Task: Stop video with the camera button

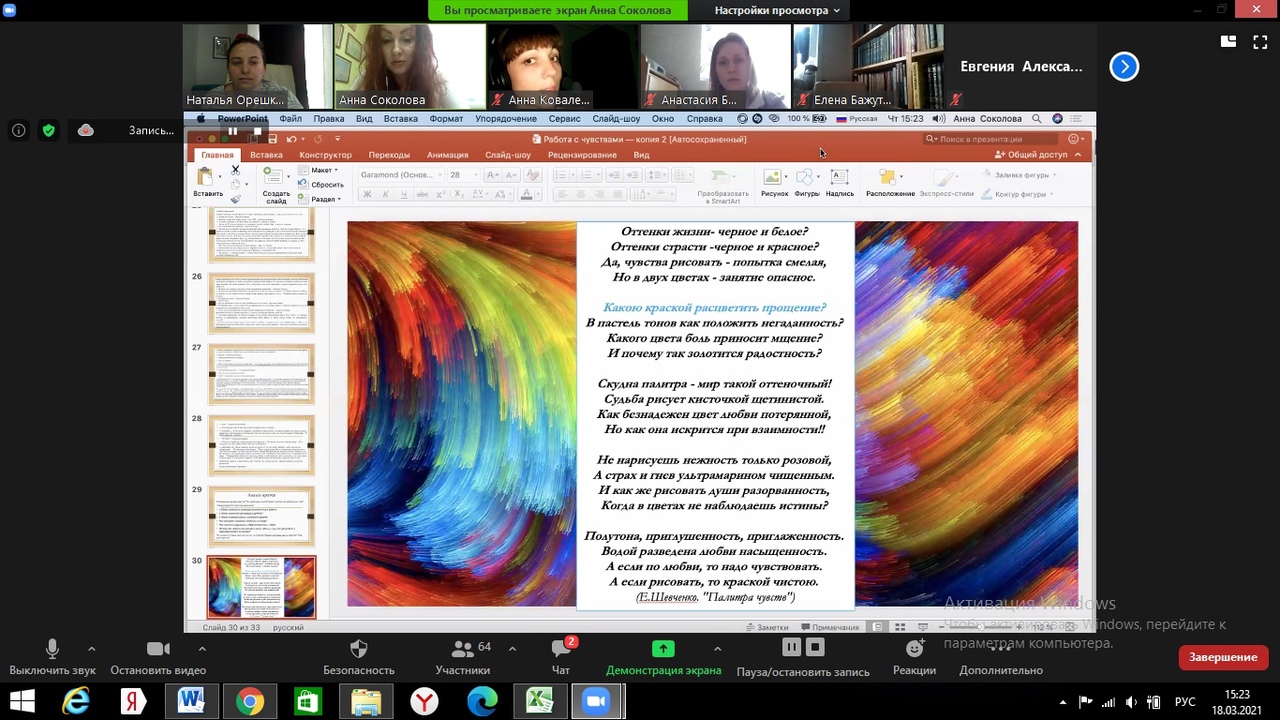Action: (x=158, y=649)
